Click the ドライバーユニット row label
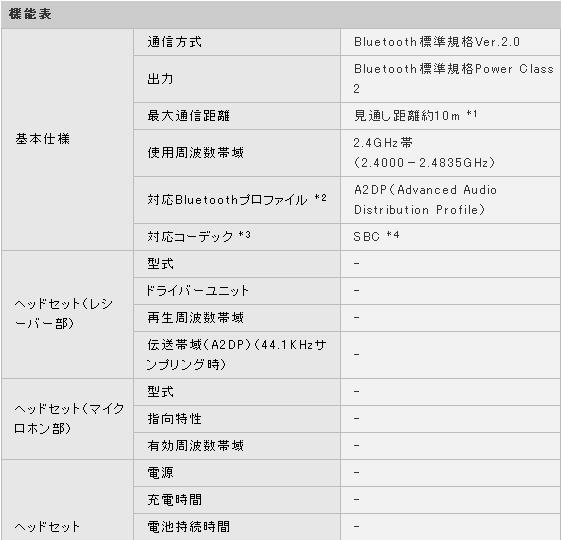 [197, 291]
